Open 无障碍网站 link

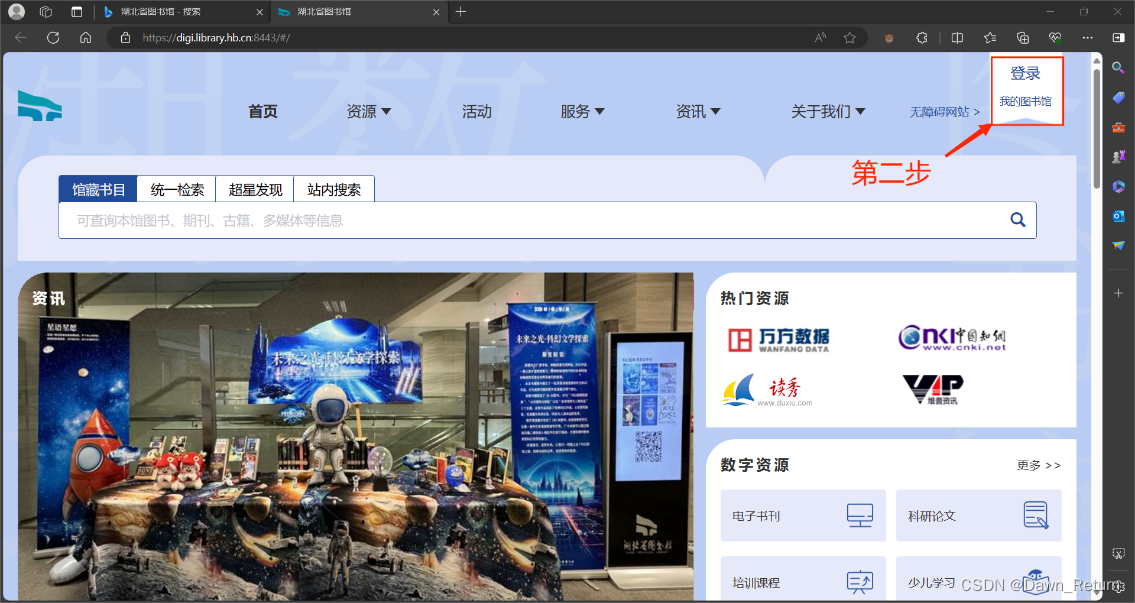click(x=945, y=112)
